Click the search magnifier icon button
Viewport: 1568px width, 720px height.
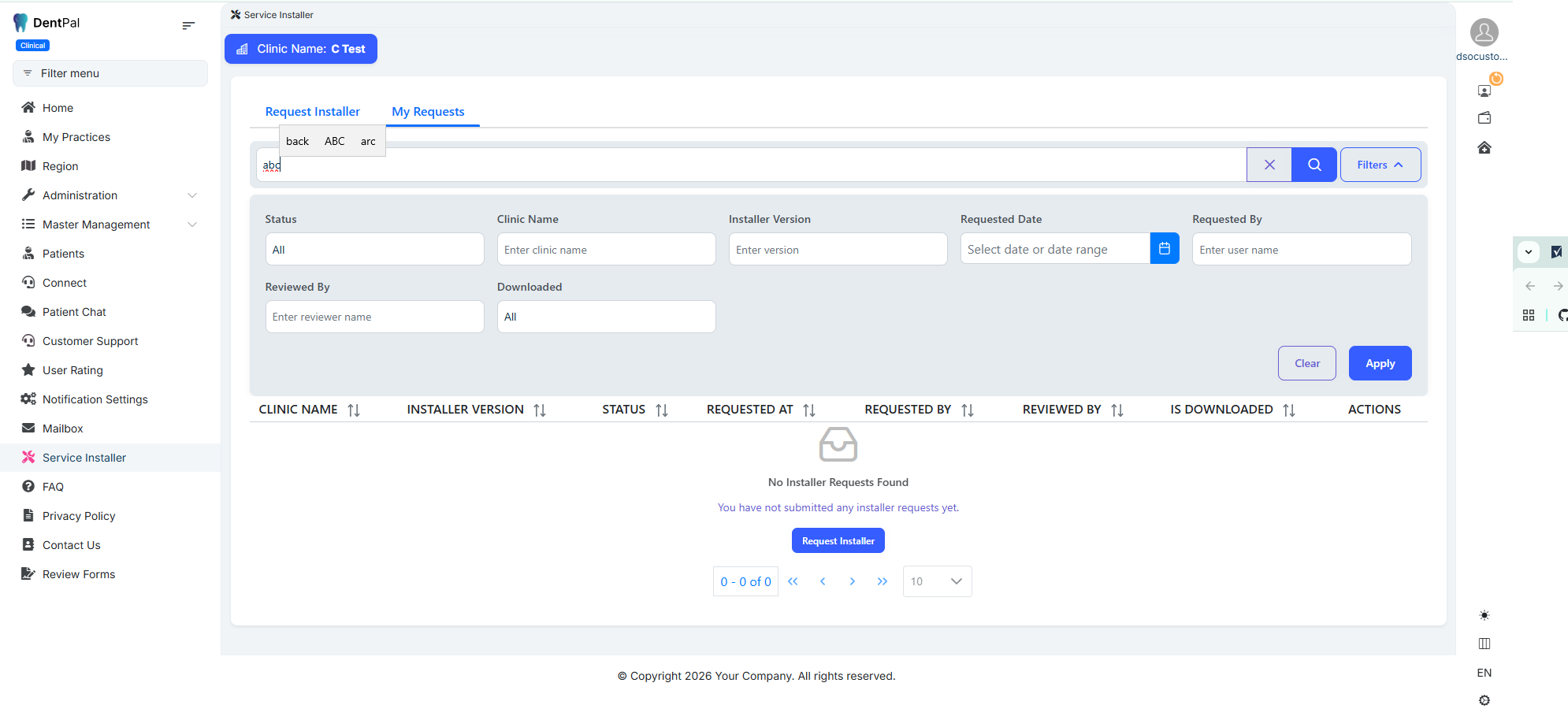pos(1313,165)
